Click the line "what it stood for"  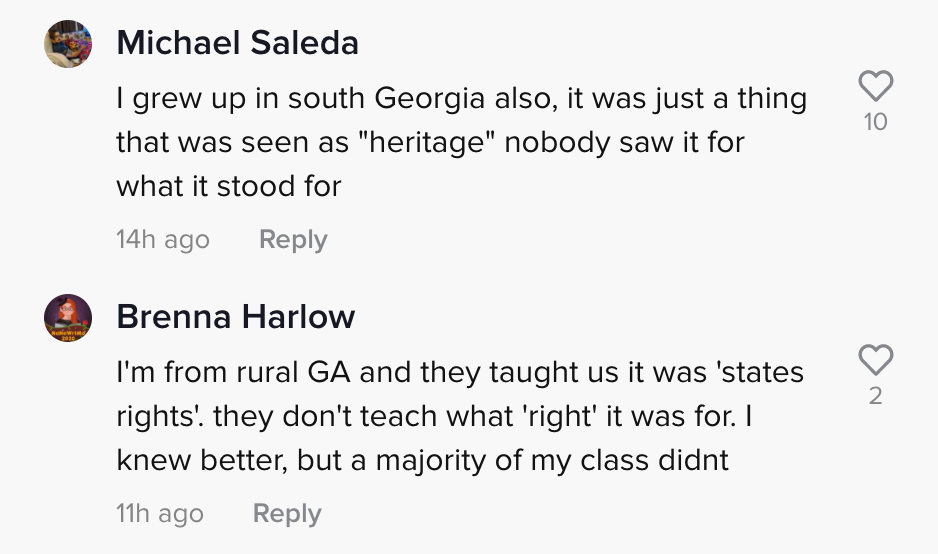[229, 186]
